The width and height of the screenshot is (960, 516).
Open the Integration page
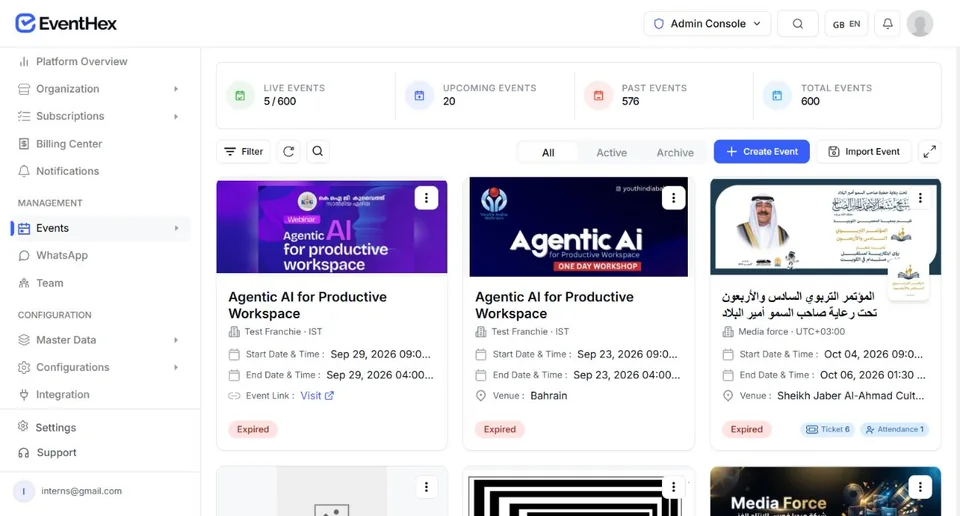(62, 395)
